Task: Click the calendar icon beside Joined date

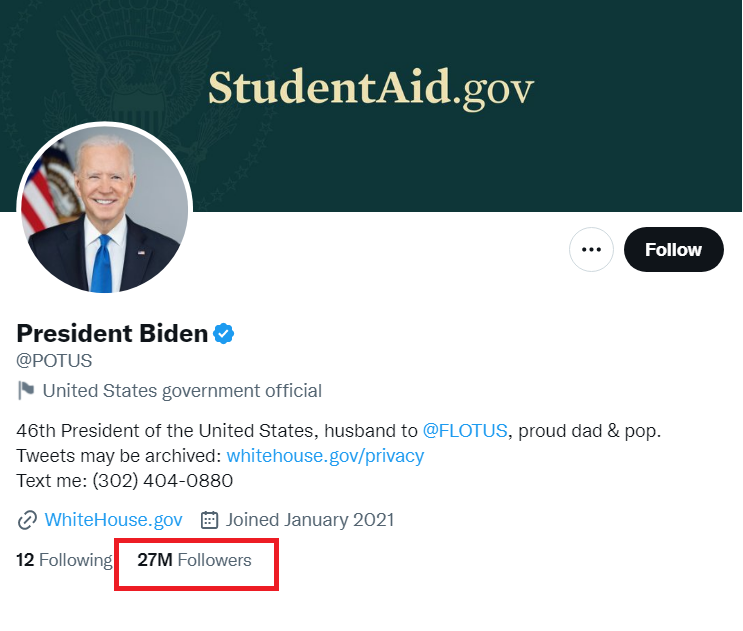Action: pyautogui.click(x=209, y=520)
